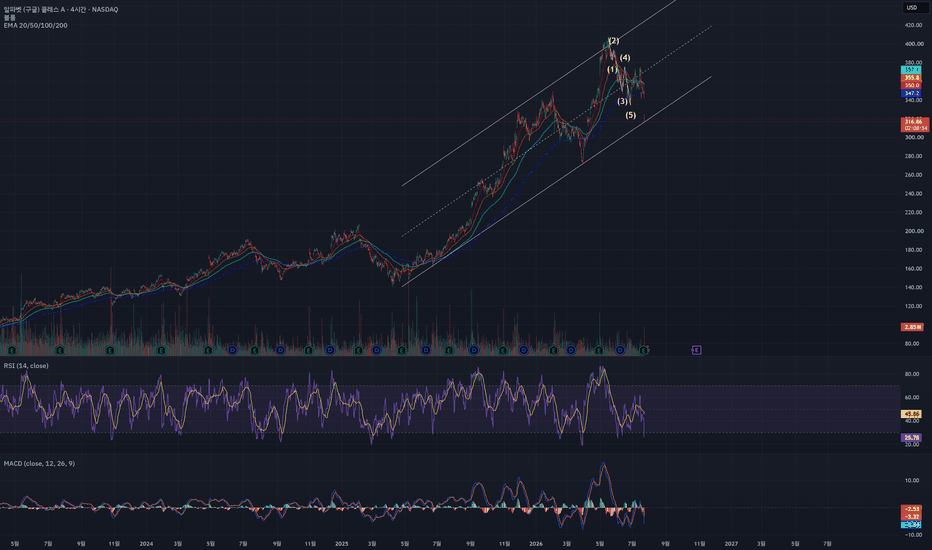Select the RSI (14, close) indicator label
This screenshot has height=550, width=932.
[x=26, y=366]
